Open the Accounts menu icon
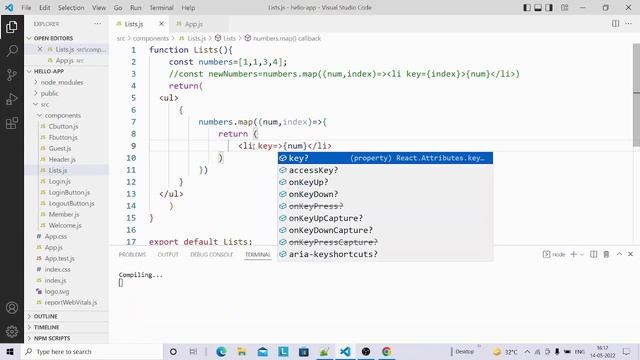Image resolution: width=640 pixels, height=360 pixels. point(12,308)
